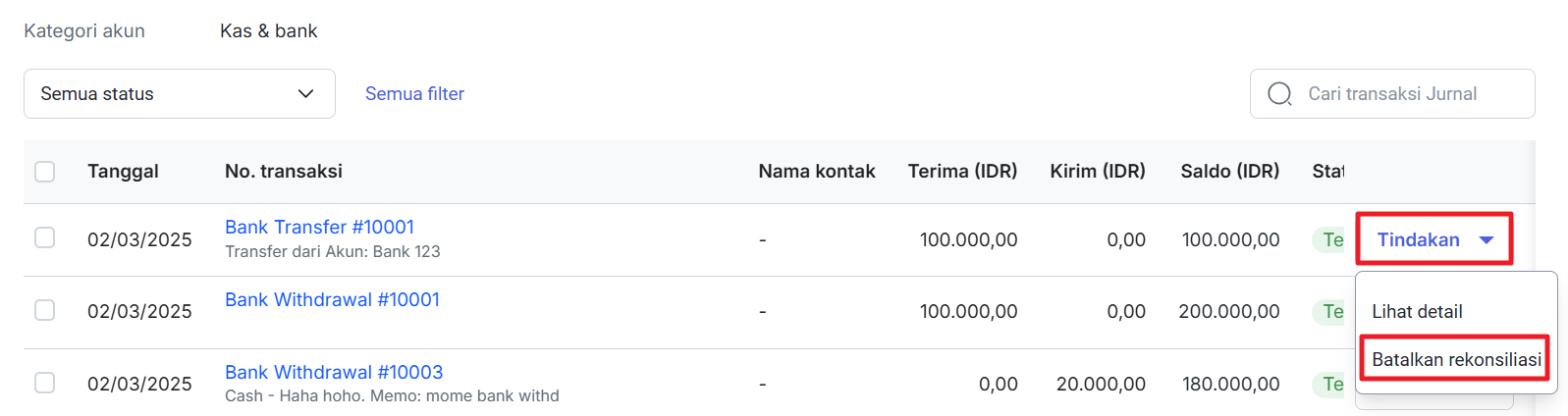Expand the Tindakan action dropdown

tap(1434, 239)
